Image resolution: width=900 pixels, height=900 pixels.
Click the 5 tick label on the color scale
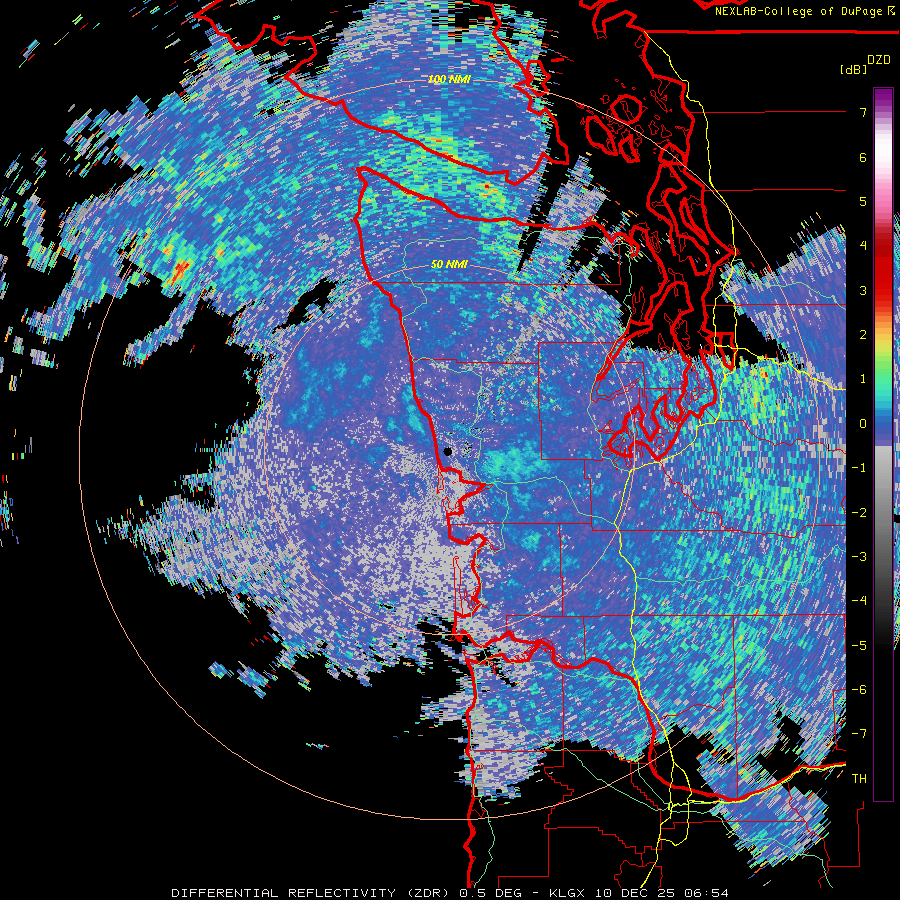point(863,201)
